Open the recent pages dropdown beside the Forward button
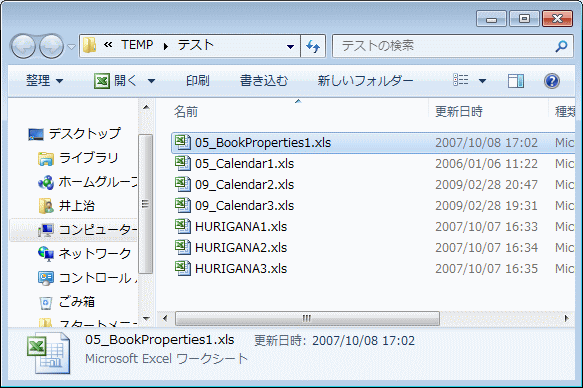This screenshot has width=583, height=388. coord(71,47)
